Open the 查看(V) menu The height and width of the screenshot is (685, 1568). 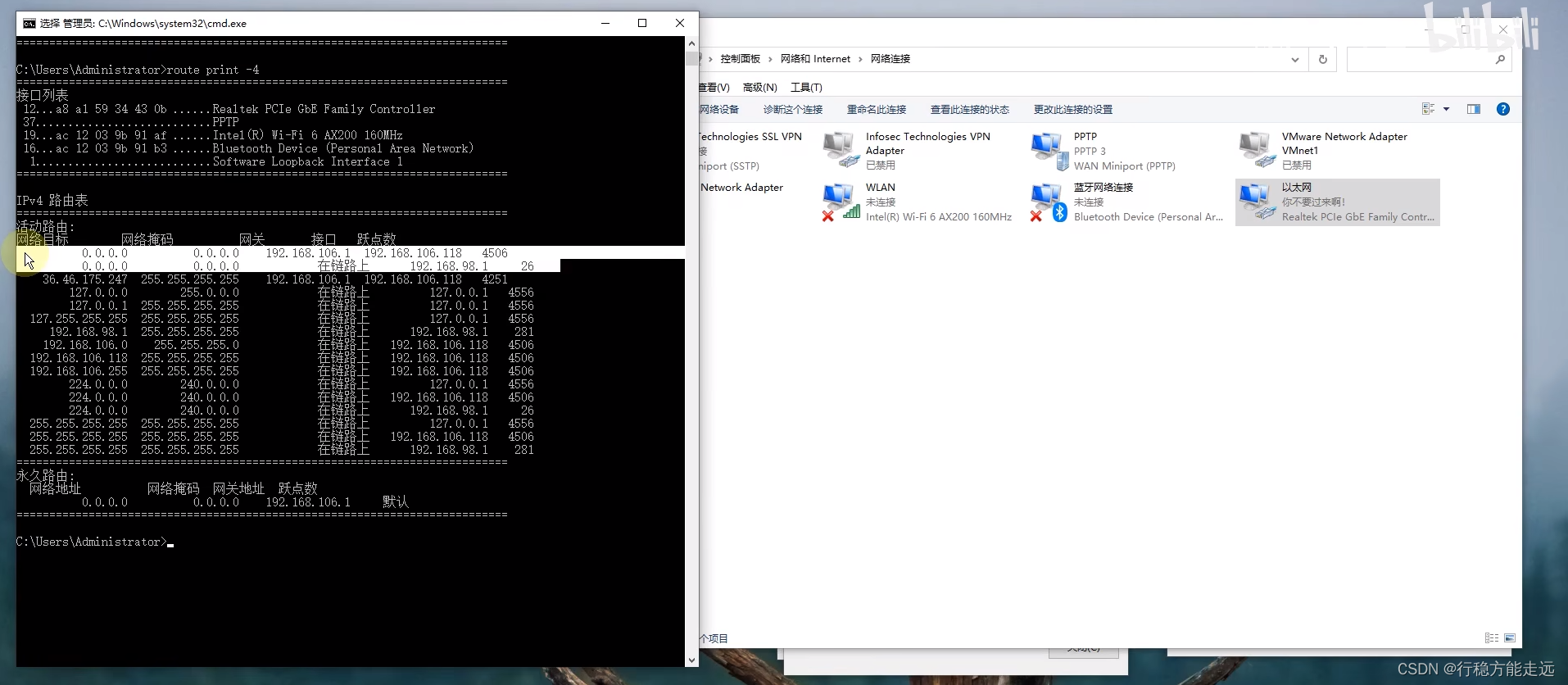714,87
